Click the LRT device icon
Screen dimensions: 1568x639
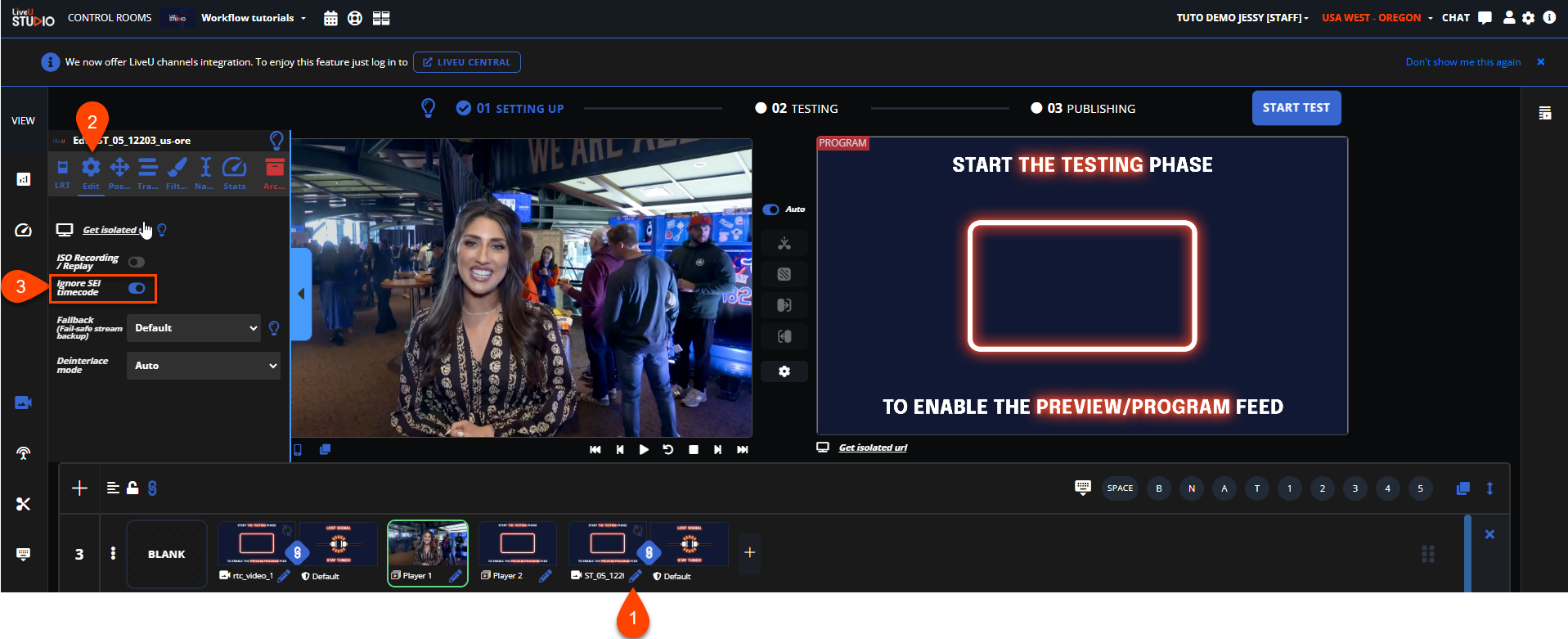coord(62,169)
